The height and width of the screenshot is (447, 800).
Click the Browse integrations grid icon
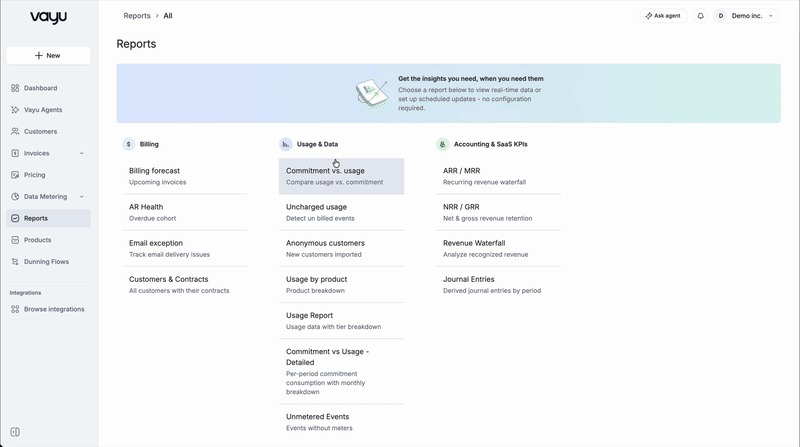point(15,309)
